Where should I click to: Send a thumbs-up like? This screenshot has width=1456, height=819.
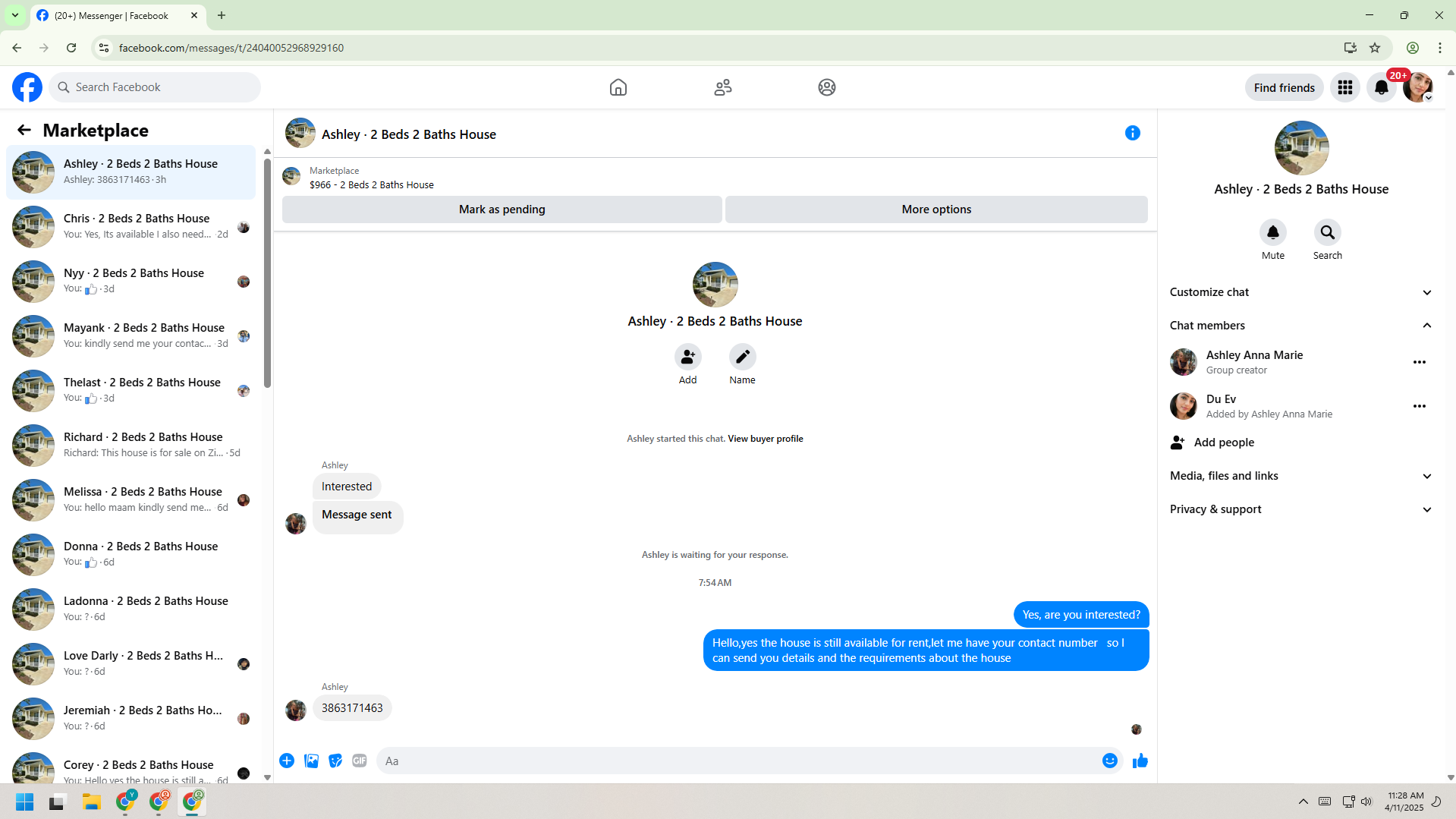pyautogui.click(x=1140, y=761)
